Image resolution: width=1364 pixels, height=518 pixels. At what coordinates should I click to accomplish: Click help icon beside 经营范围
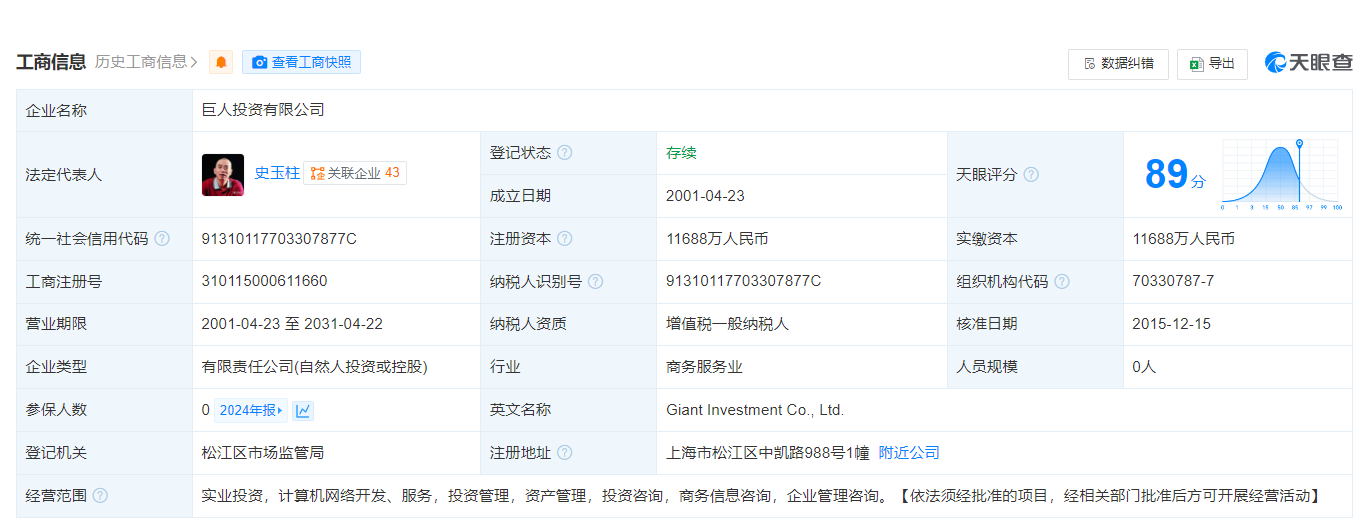pos(100,496)
